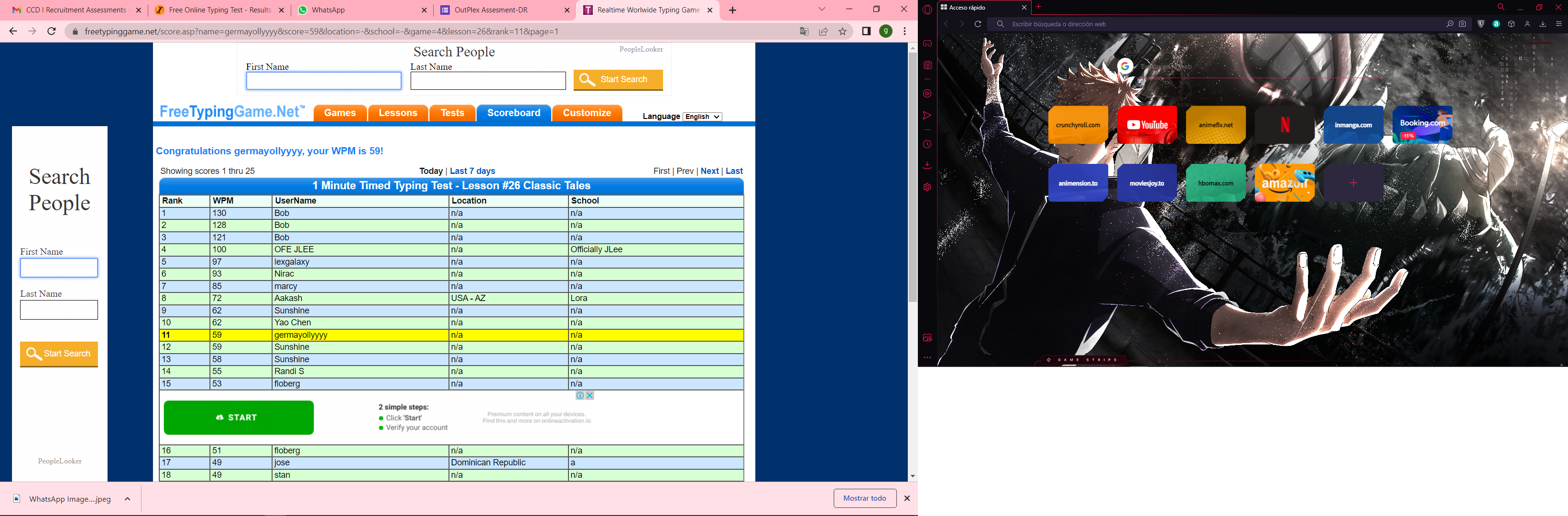Click the snapshot camera icon in Opera's address bar
This screenshot has width=1568, height=516.
click(x=1462, y=24)
